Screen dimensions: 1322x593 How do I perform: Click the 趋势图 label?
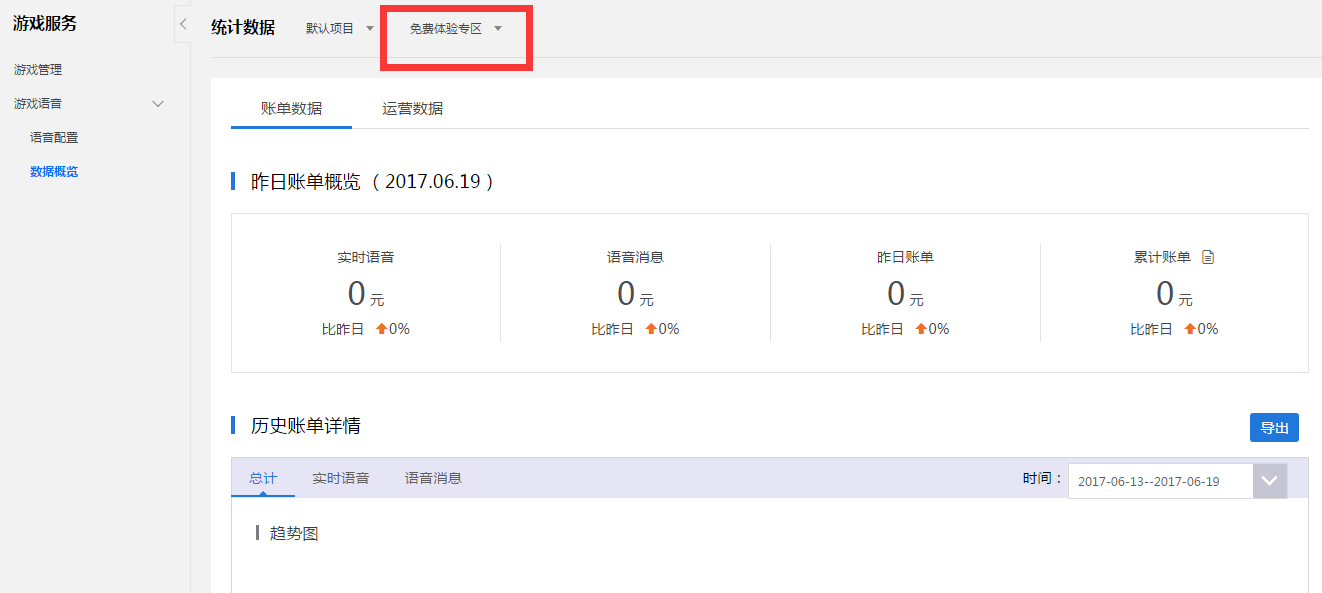coord(294,534)
